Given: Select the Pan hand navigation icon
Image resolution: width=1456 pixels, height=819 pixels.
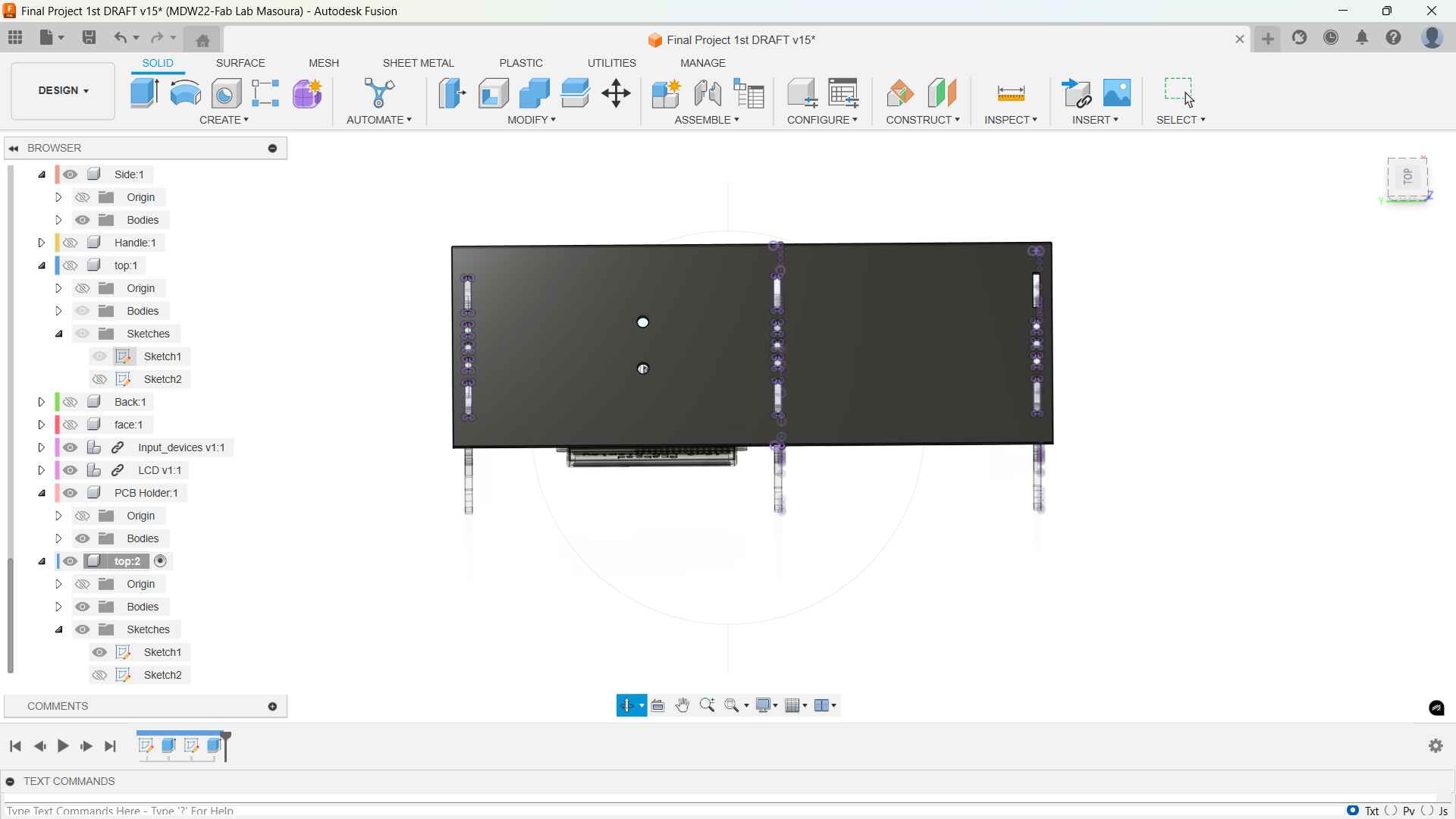Looking at the screenshot, I should click(683, 706).
